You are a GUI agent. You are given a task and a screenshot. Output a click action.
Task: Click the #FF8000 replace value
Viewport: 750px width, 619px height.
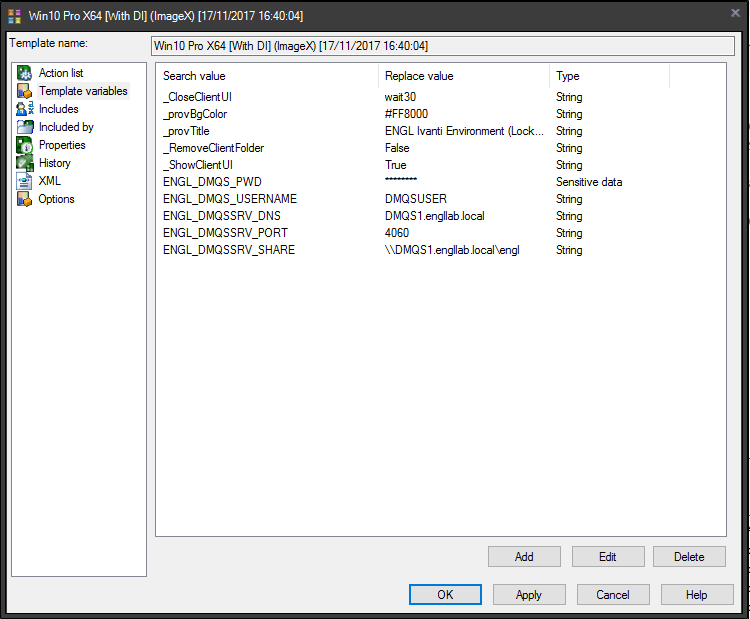407,114
